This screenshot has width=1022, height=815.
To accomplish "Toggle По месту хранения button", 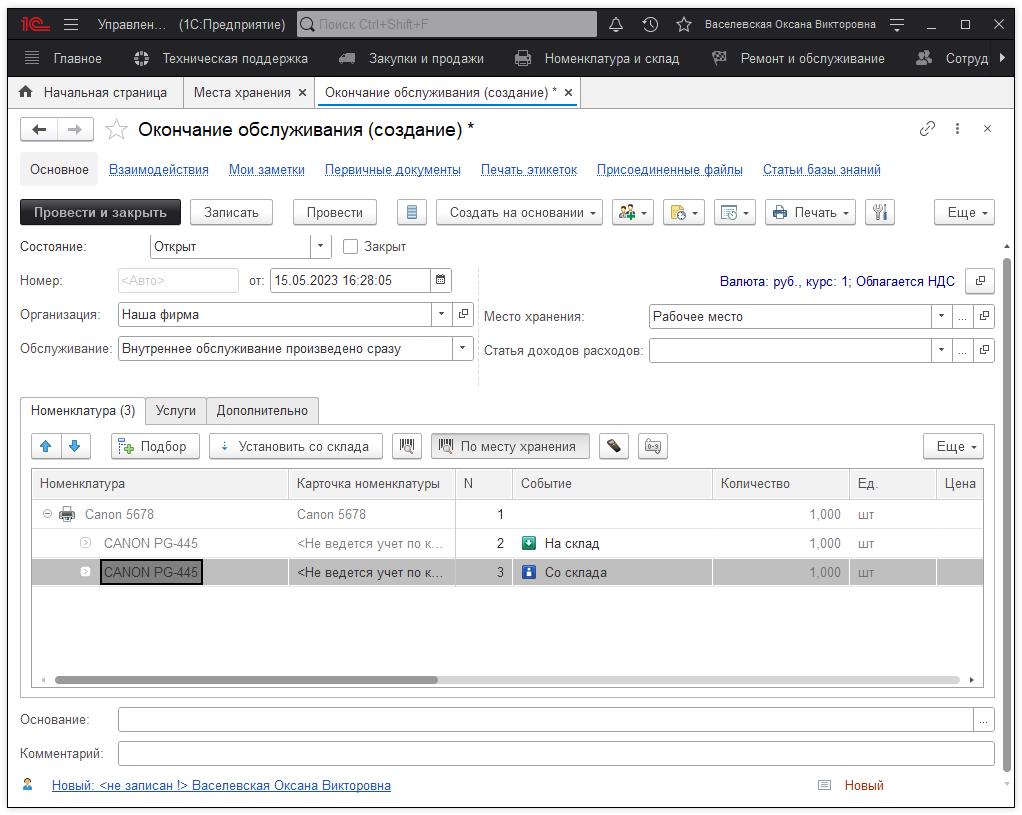I will pyautogui.click(x=510, y=447).
